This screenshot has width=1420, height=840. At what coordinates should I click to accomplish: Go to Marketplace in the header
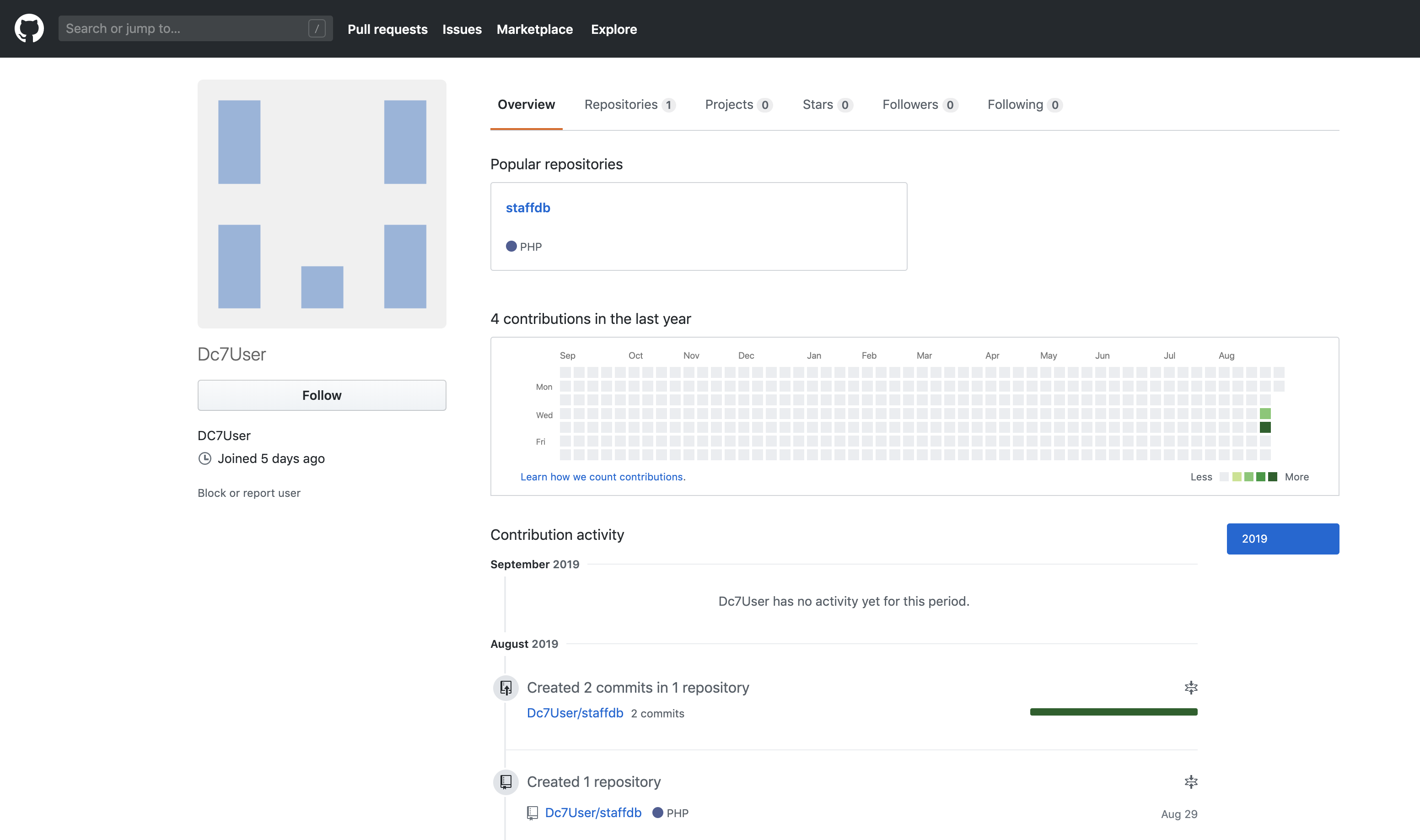(x=535, y=29)
